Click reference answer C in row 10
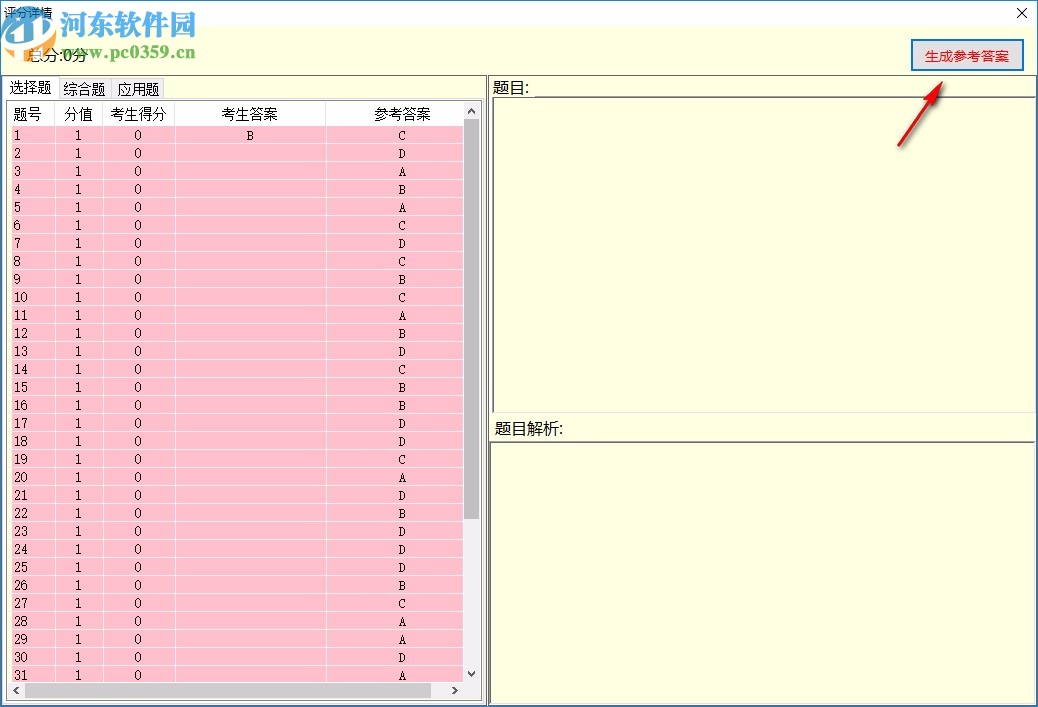The image size is (1038, 707). click(x=402, y=297)
